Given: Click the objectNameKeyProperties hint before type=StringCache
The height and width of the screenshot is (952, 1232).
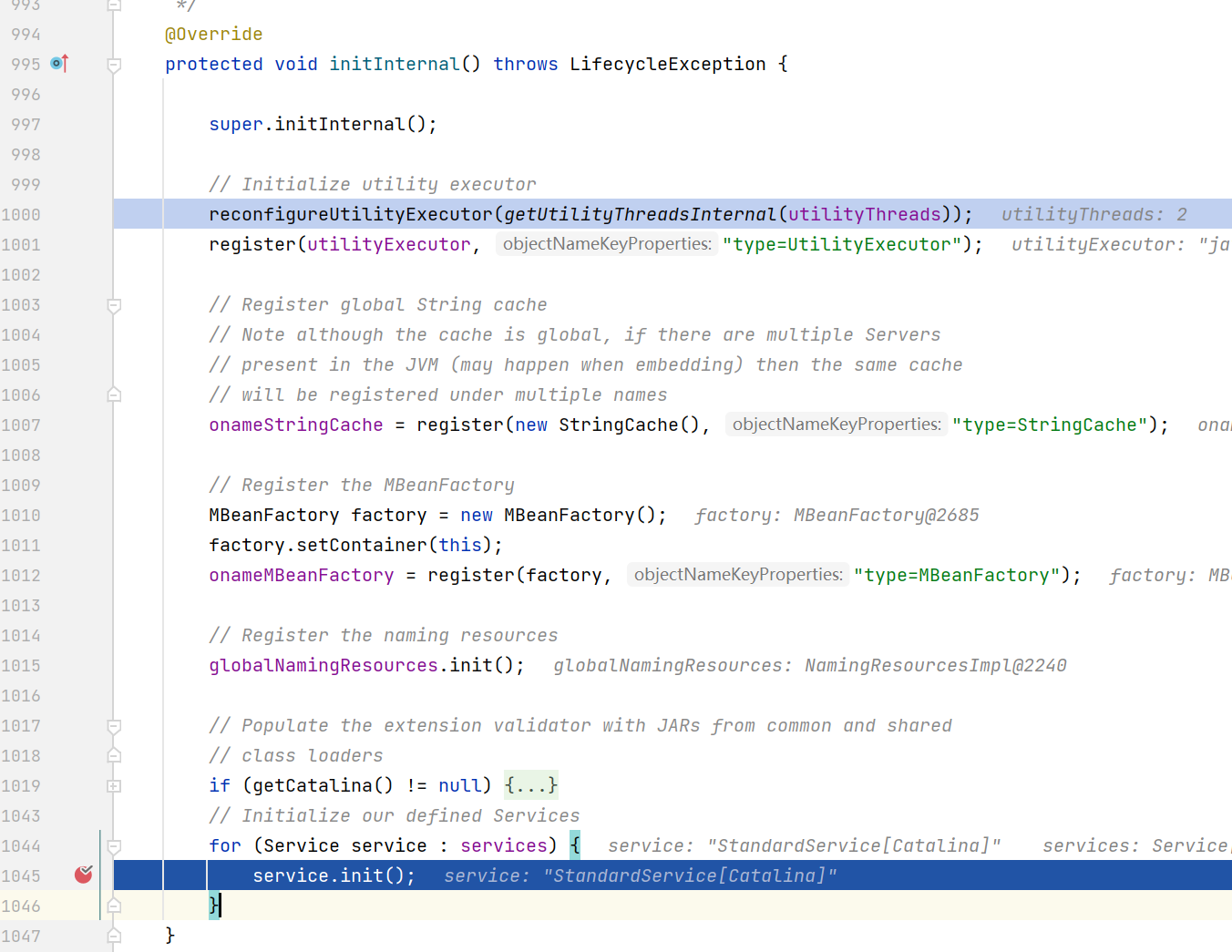Looking at the screenshot, I should point(837,425).
